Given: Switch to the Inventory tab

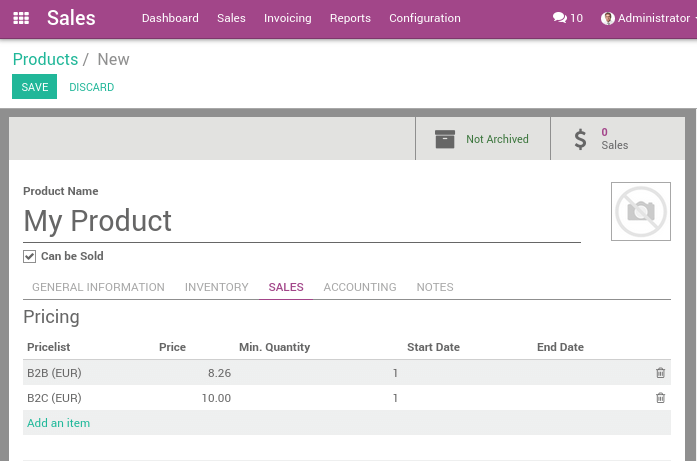Looking at the screenshot, I should pyautogui.click(x=216, y=287).
